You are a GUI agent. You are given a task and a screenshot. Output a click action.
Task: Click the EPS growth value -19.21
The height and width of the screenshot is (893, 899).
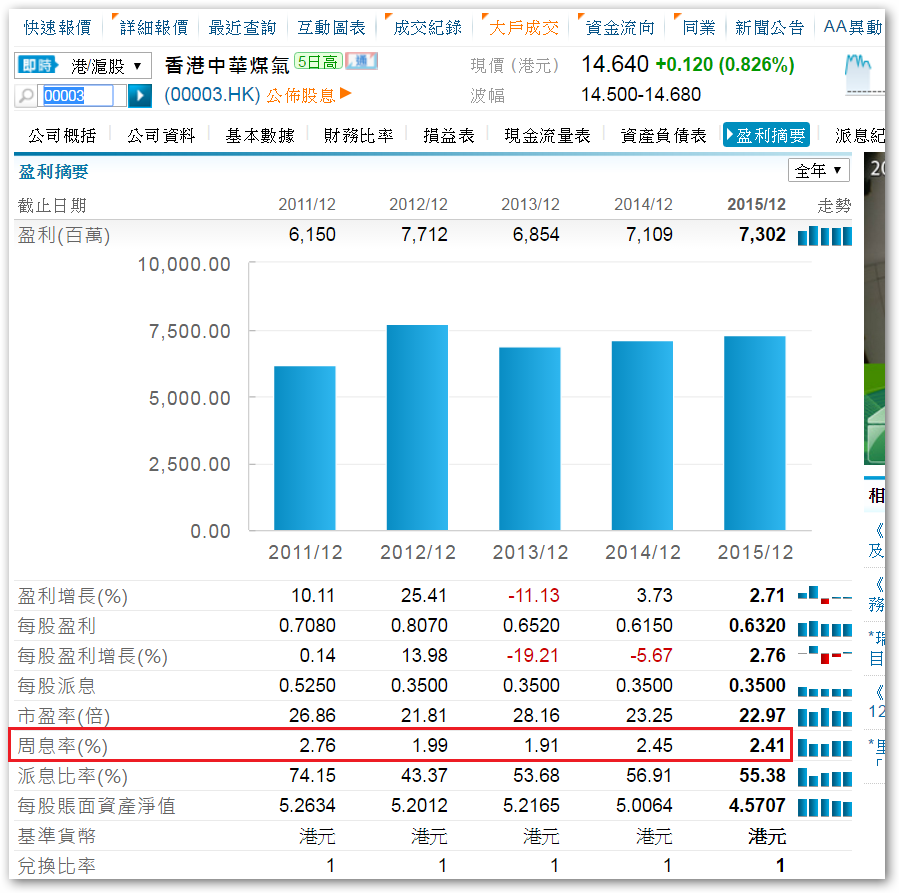(x=533, y=655)
